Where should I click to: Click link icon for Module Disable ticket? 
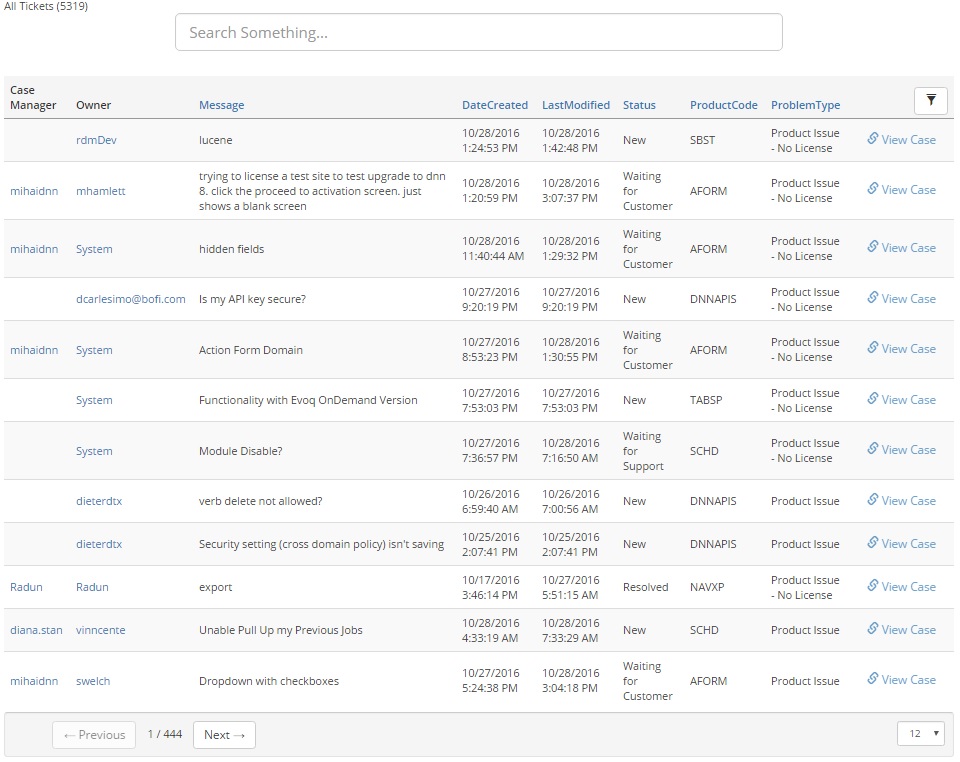[872, 450]
